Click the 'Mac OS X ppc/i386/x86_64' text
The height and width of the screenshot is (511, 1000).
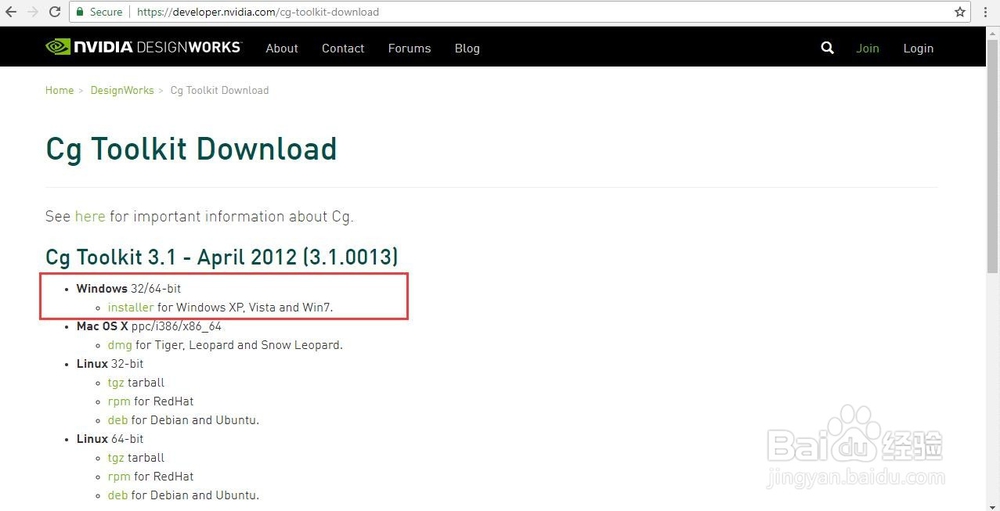coord(149,327)
